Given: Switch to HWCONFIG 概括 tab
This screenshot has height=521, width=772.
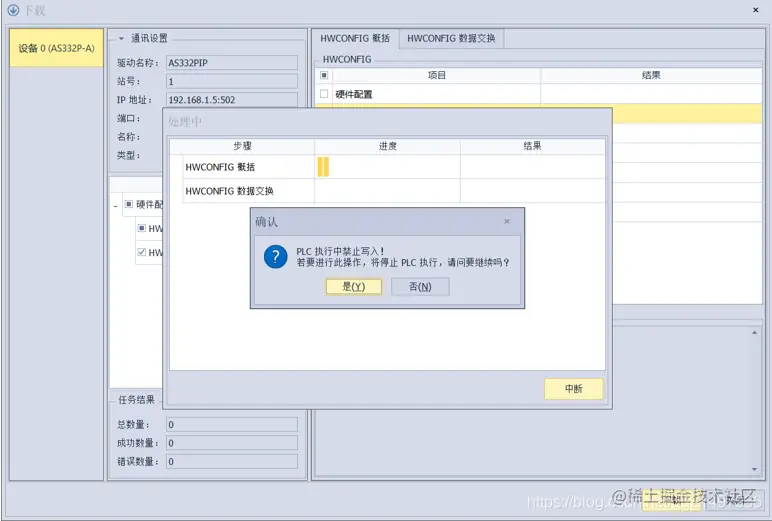Looking at the screenshot, I should [x=355, y=38].
